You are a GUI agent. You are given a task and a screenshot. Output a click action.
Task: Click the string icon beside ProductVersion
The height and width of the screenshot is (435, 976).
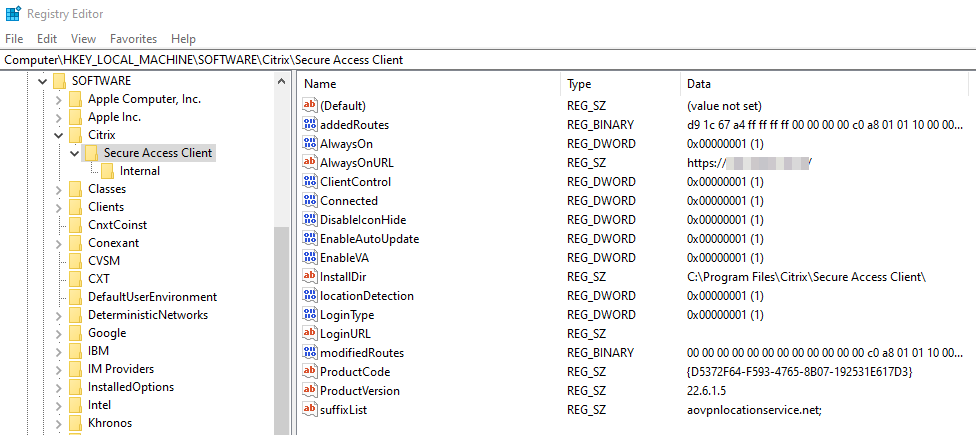309,391
